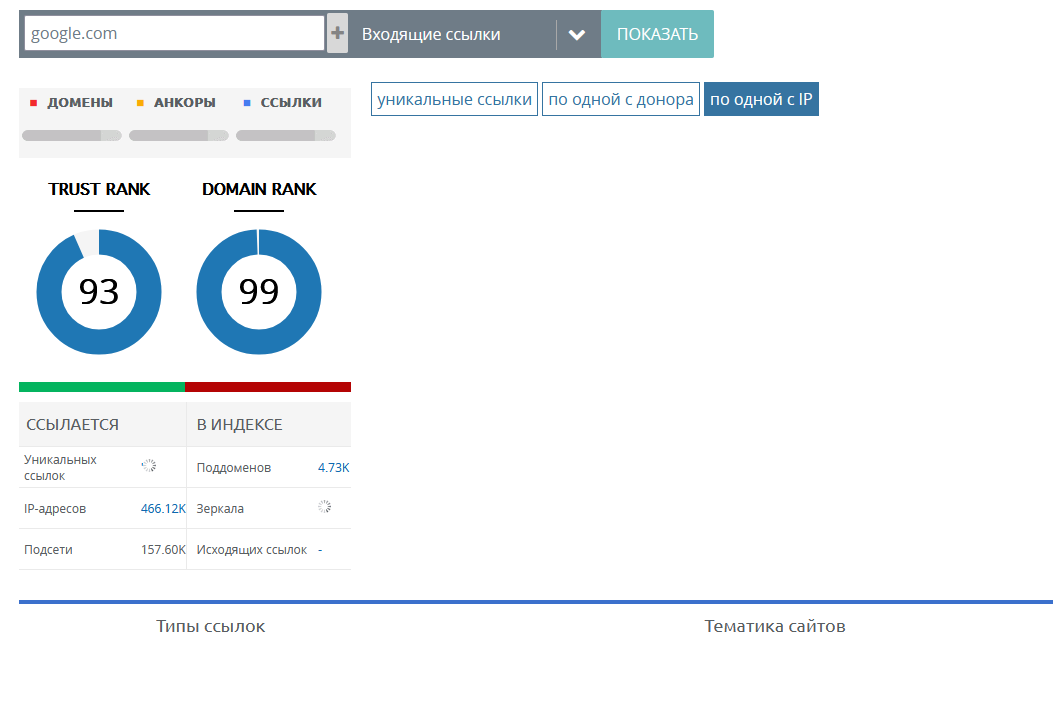Image resolution: width=1053 pixels, height=726 pixels.
Task: Switch to the Типы ссылок tab
Action: point(210,627)
